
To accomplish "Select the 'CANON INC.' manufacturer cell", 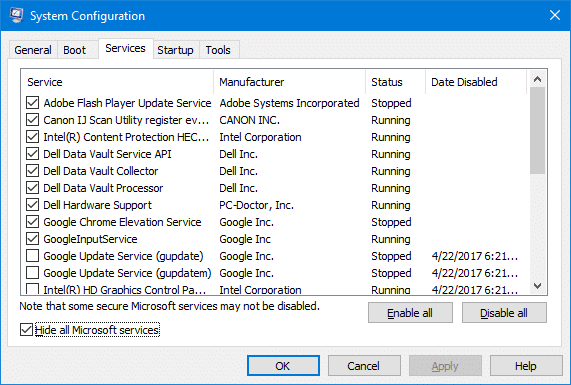I will (x=249, y=120).
